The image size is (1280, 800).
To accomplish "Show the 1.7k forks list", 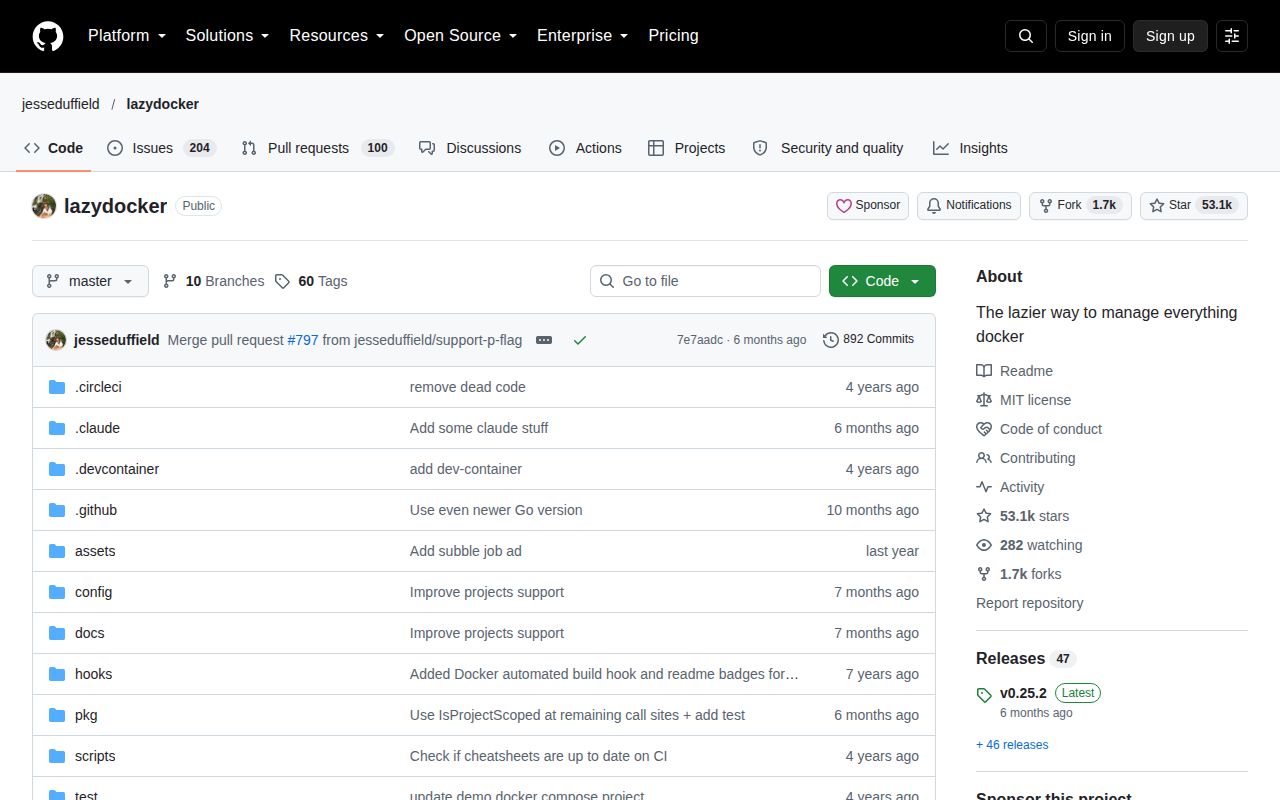I will click(1019, 574).
